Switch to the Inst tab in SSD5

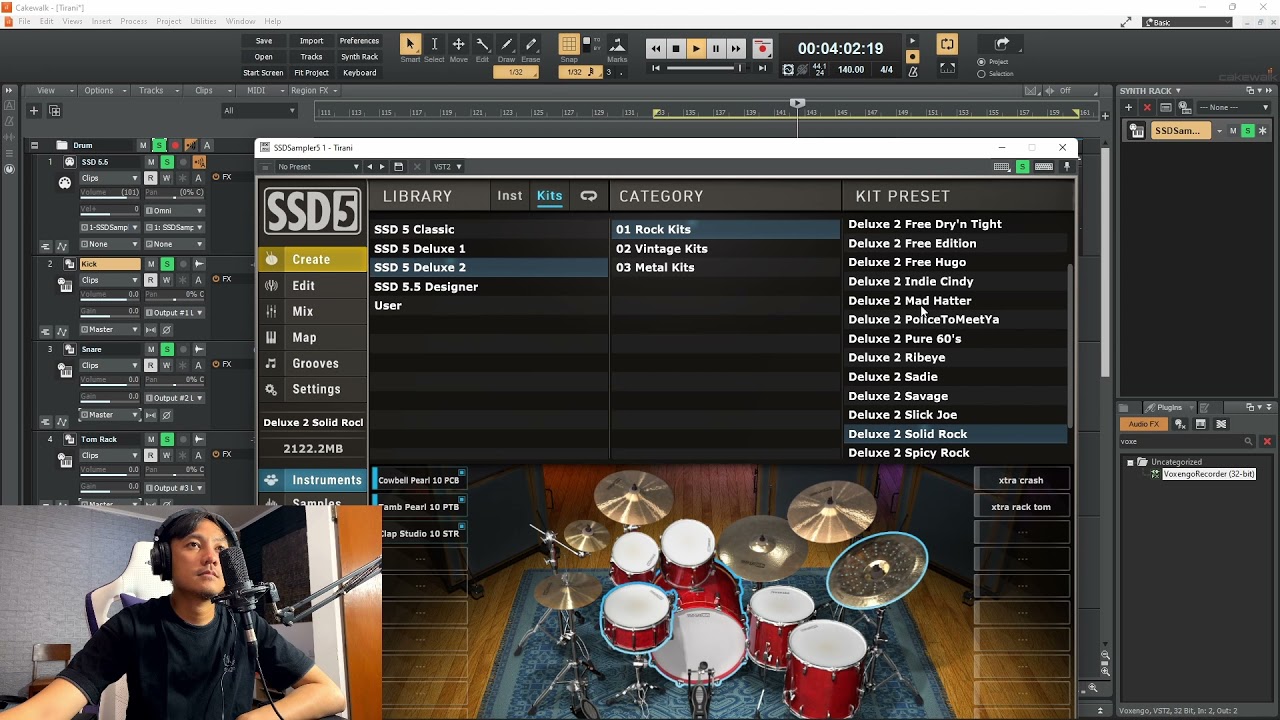509,196
